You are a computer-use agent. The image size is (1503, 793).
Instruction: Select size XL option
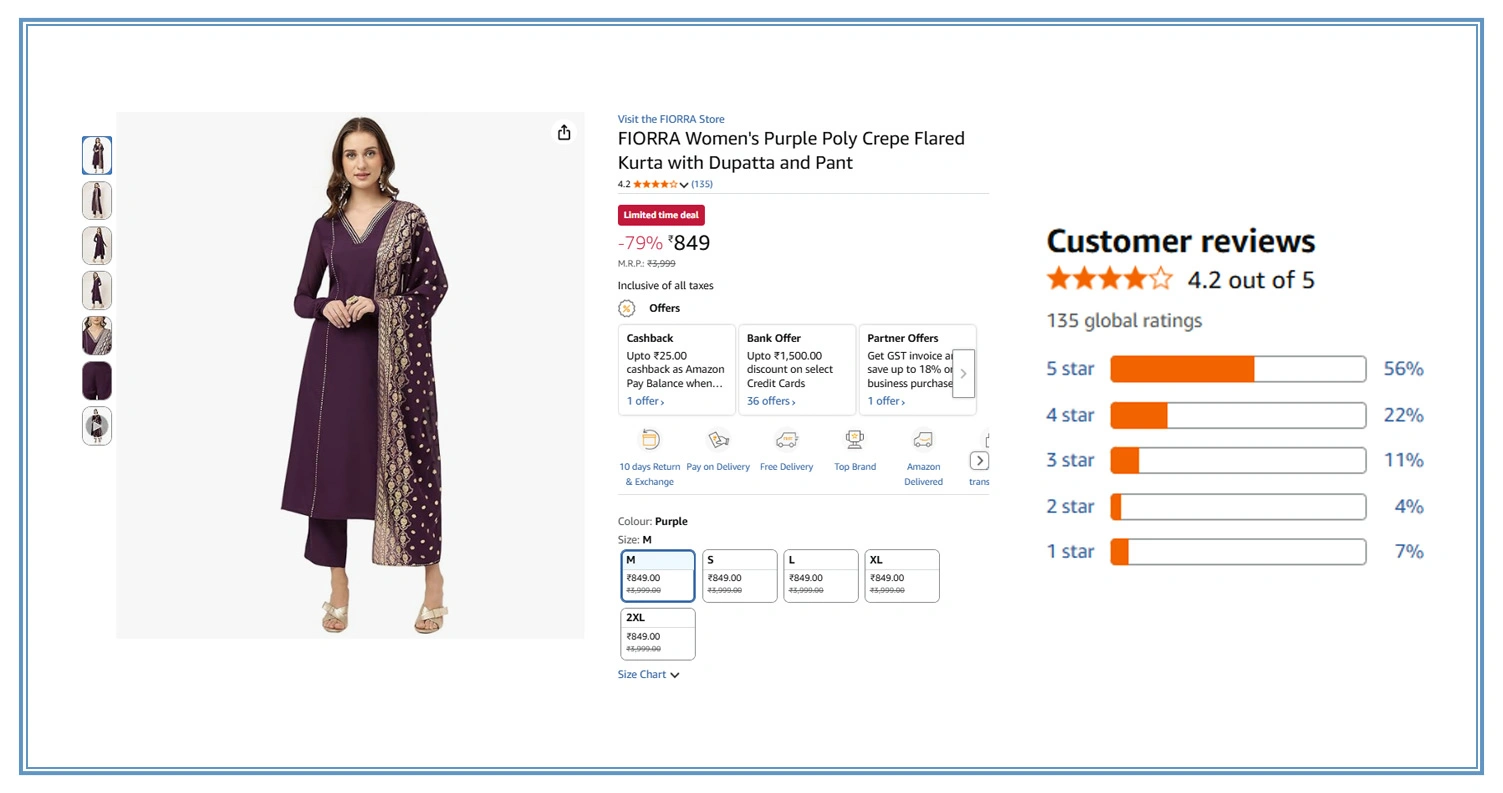coord(901,576)
